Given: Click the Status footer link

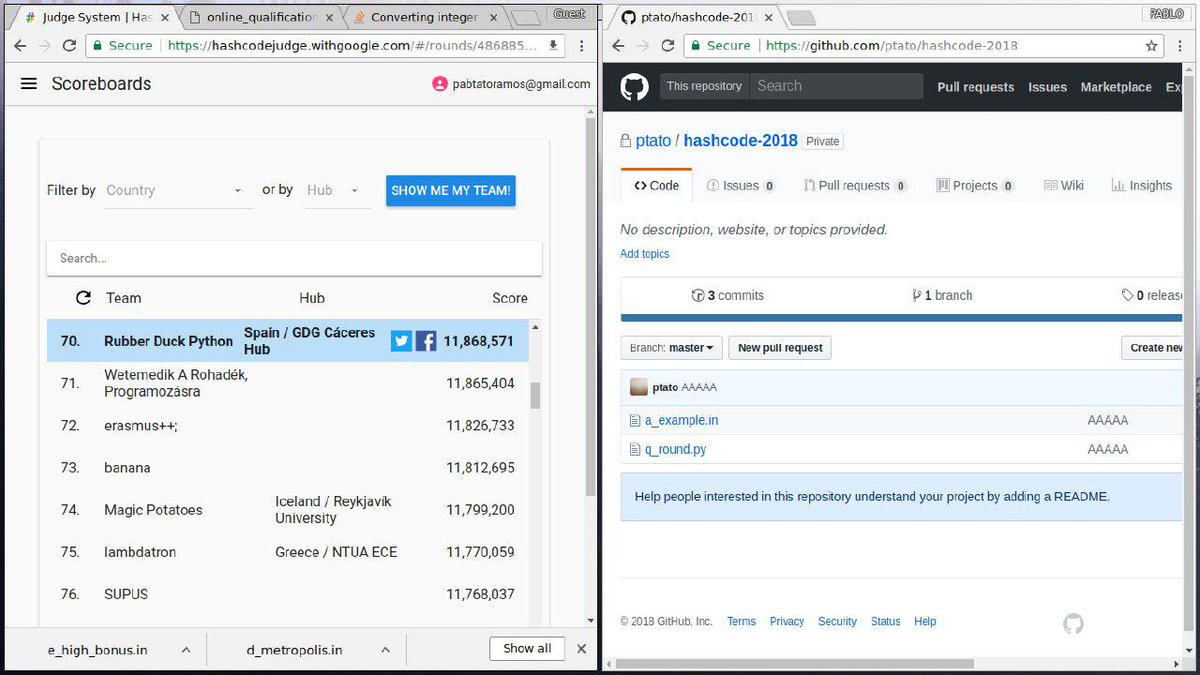Looking at the screenshot, I should pos(885,622).
